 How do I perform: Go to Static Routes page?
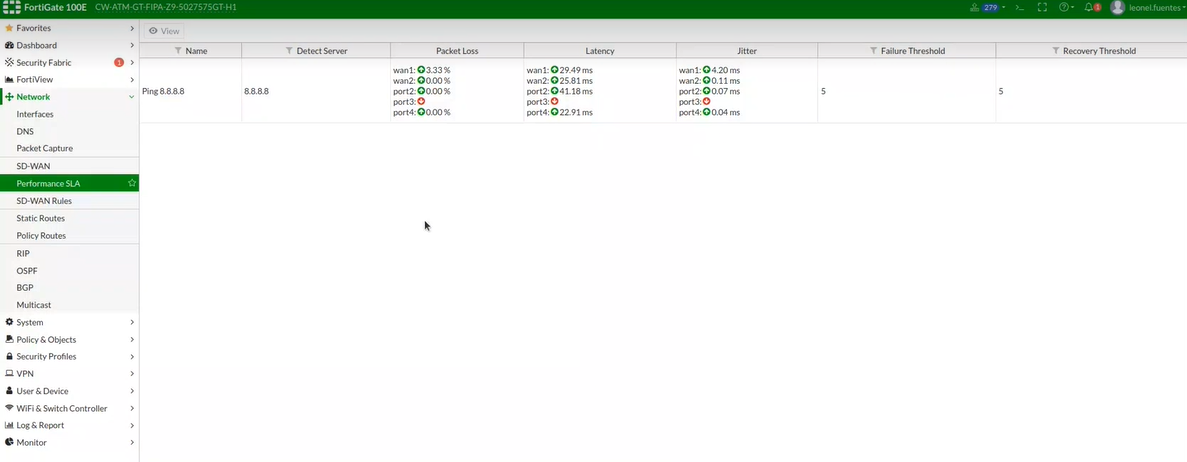pyautogui.click(x=40, y=218)
